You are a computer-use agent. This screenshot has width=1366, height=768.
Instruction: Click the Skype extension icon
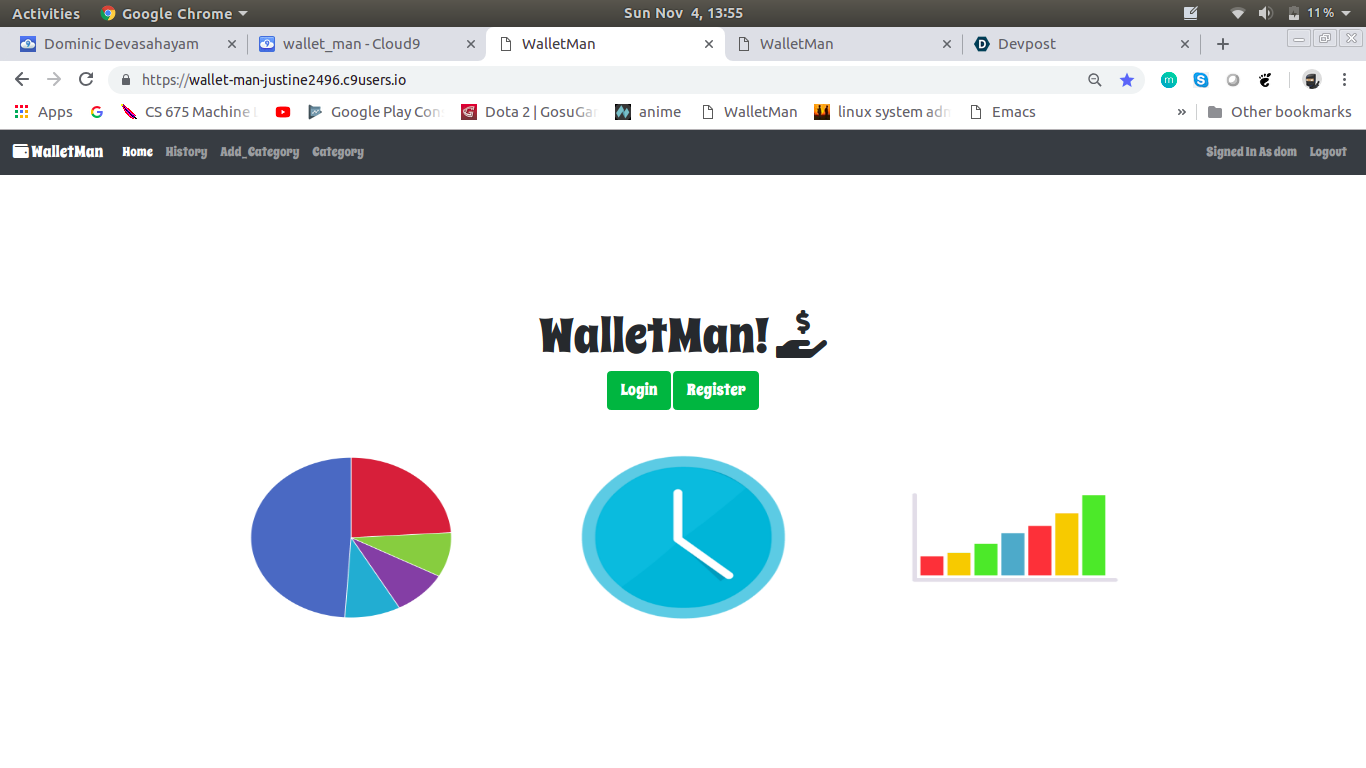pos(1201,80)
